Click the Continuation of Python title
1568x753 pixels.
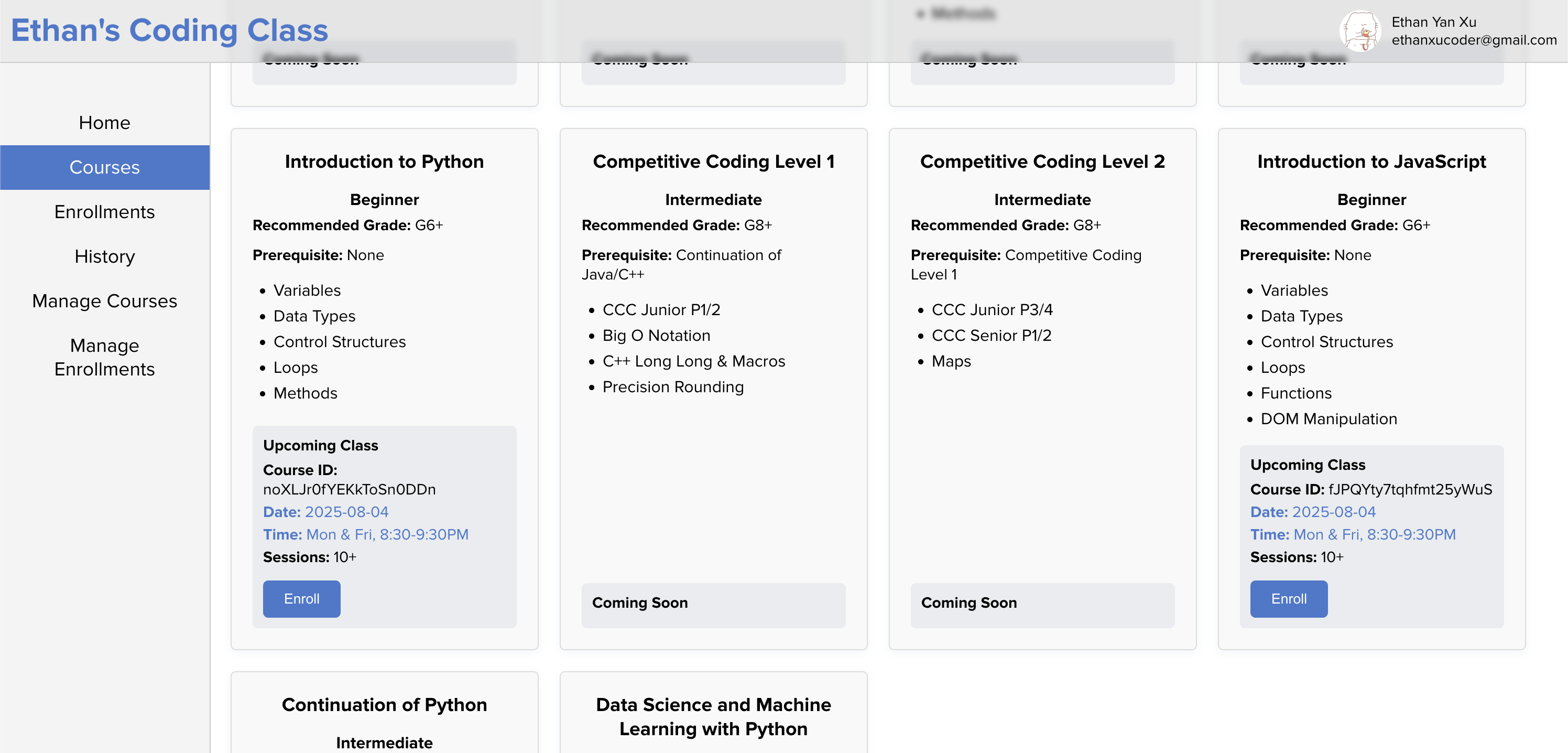[384, 705]
